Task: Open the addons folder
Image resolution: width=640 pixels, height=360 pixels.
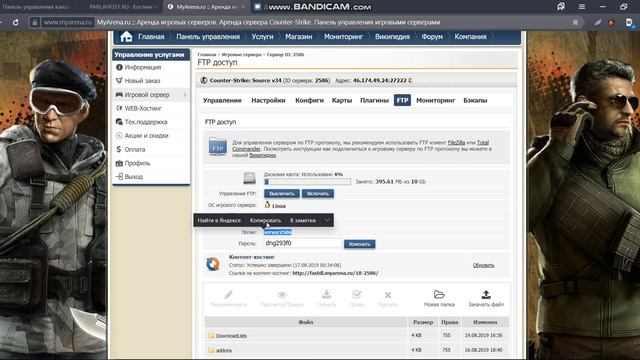Action: click(x=224, y=350)
